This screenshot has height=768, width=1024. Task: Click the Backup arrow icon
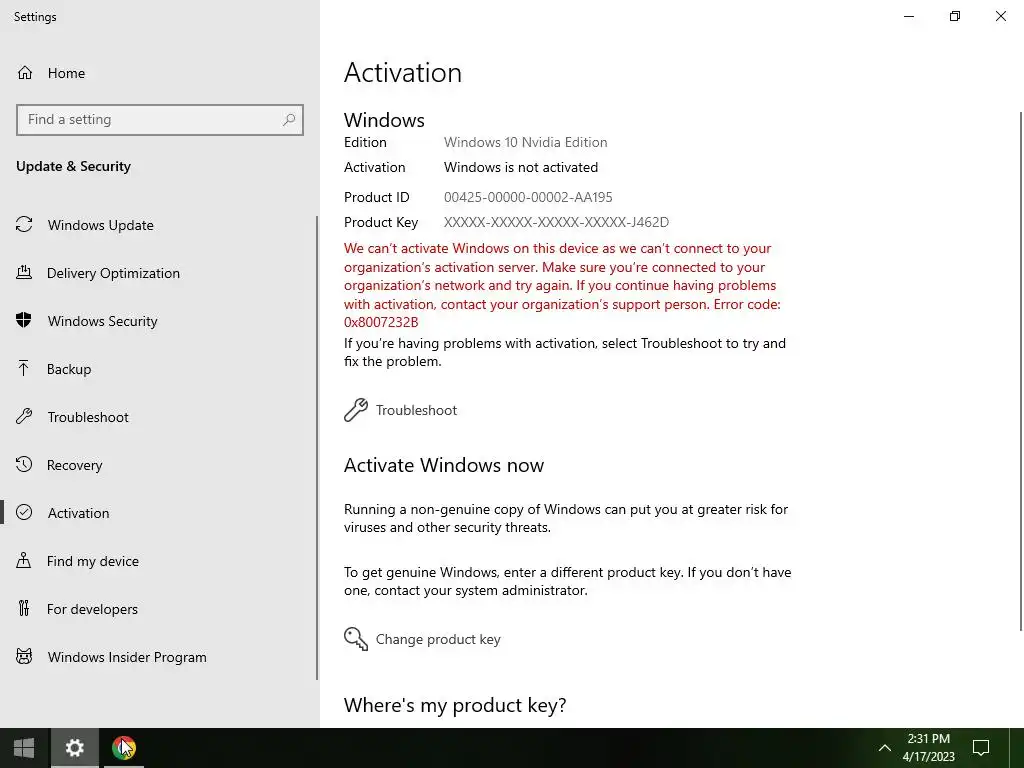point(24,369)
